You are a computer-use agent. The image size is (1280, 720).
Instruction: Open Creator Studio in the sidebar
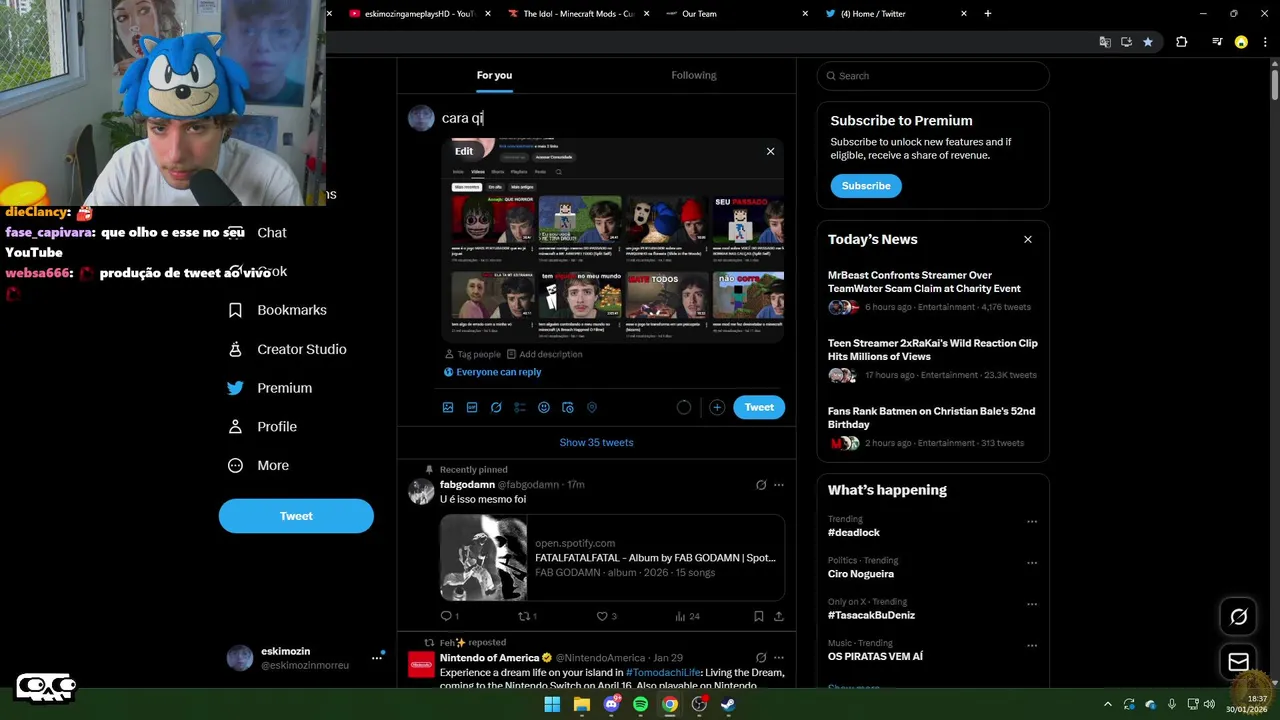pos(287,349)
